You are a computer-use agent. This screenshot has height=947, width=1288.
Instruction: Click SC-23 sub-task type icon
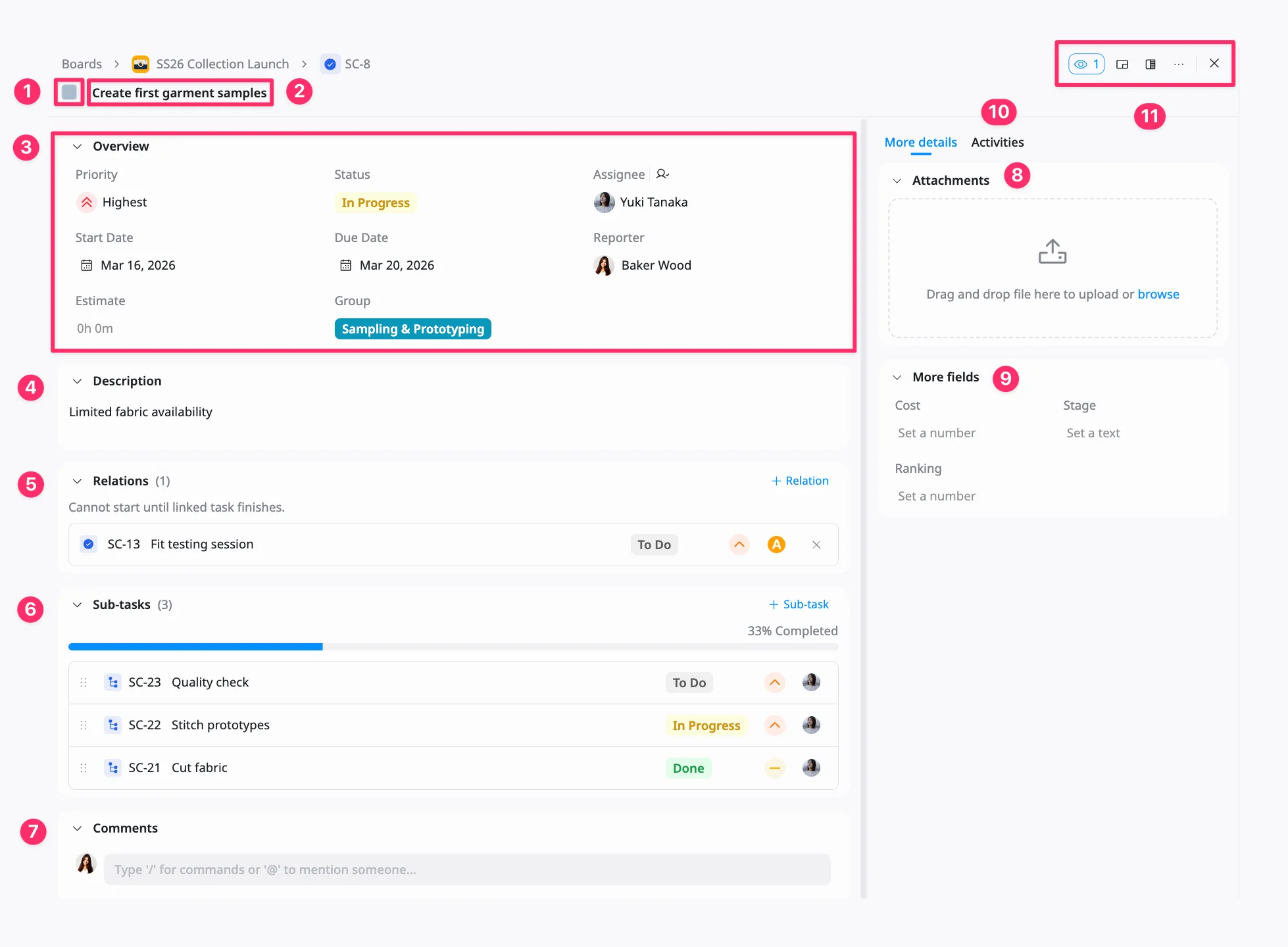[112, 683]
